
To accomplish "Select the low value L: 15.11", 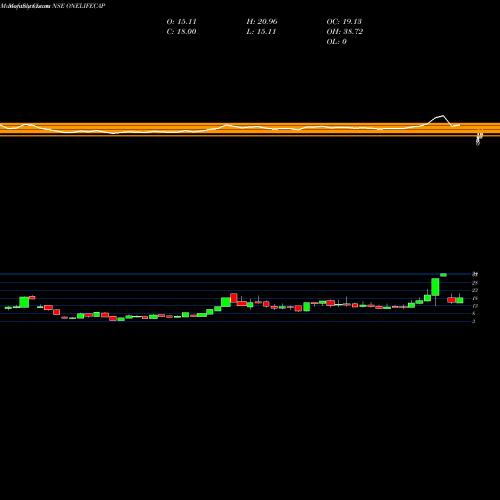I will tap(261, 32).
